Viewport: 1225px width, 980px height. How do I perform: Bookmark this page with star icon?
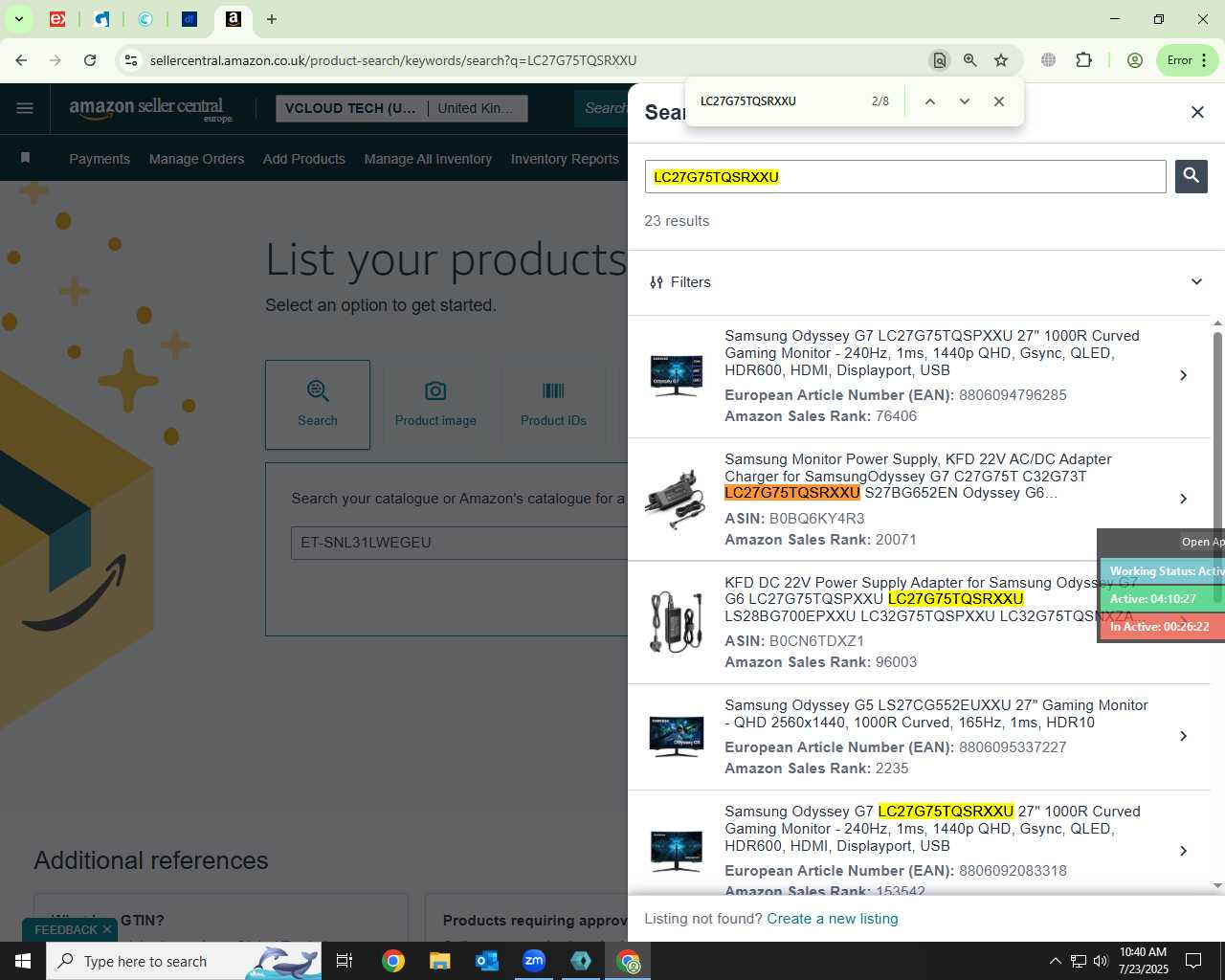pyautogui.click(x=1001, y=60)
